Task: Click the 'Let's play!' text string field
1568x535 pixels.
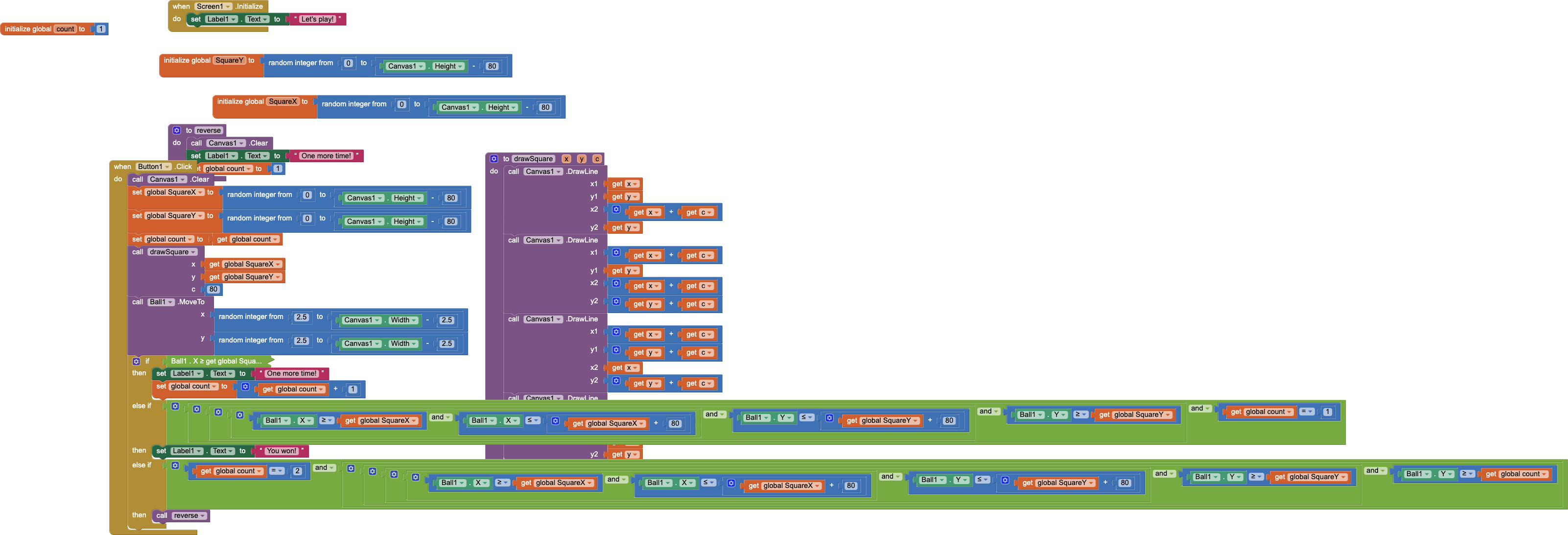Action: click(x=317, y=20)
